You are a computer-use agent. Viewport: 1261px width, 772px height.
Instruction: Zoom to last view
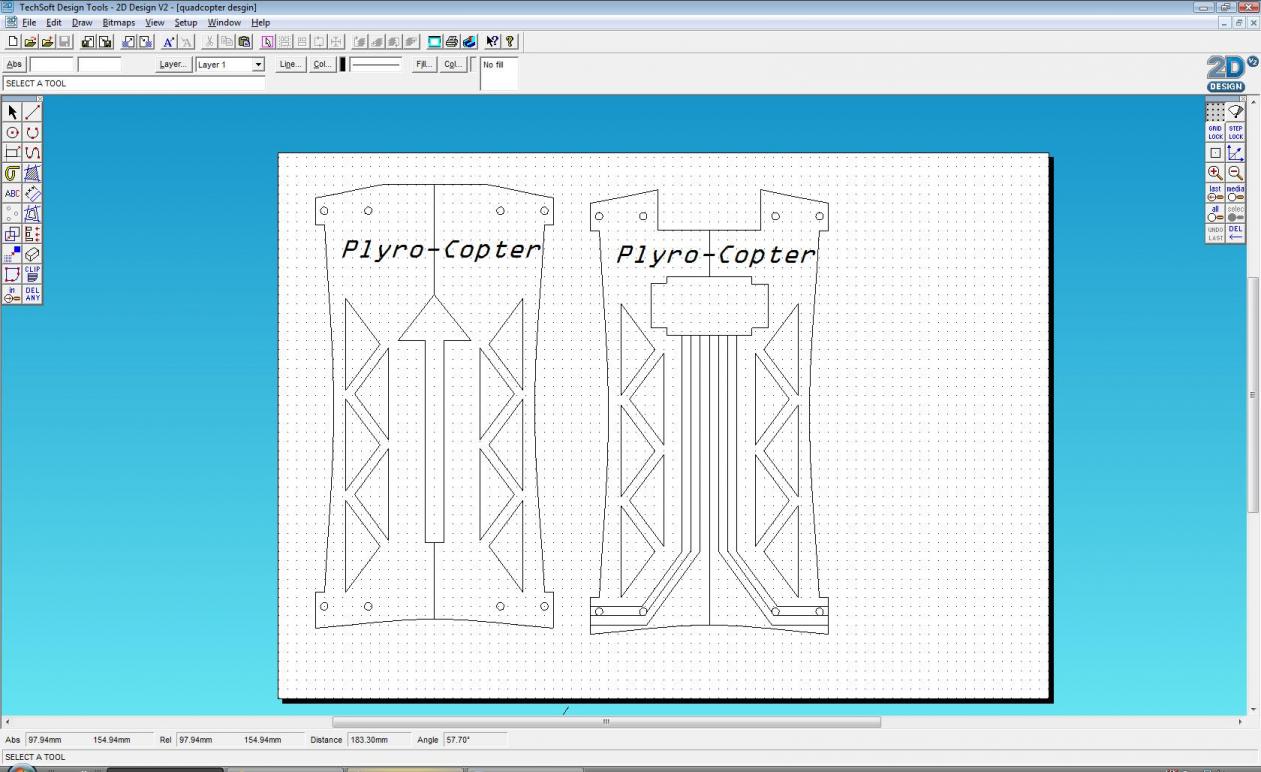point(1215,192)
